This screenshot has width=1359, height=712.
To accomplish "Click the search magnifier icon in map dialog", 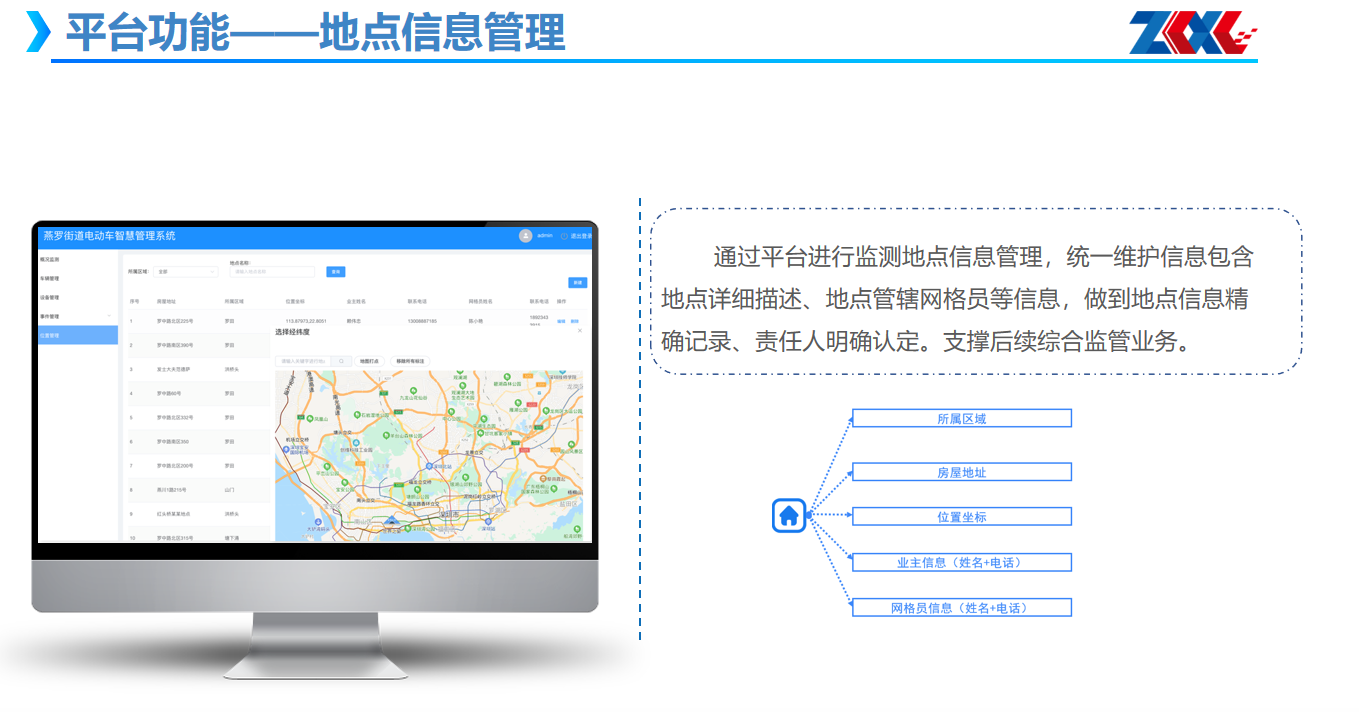I will point(341,360).
